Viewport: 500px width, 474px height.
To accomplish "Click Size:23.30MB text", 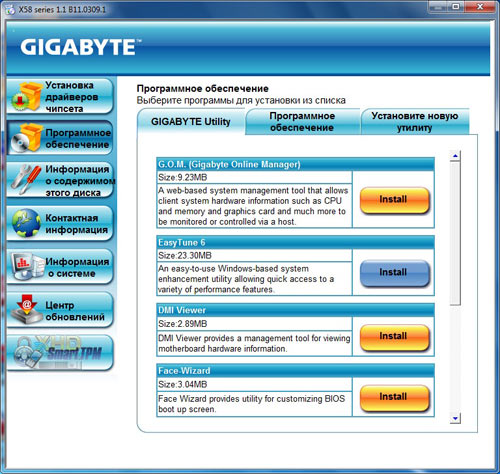I will click(185, 256).
